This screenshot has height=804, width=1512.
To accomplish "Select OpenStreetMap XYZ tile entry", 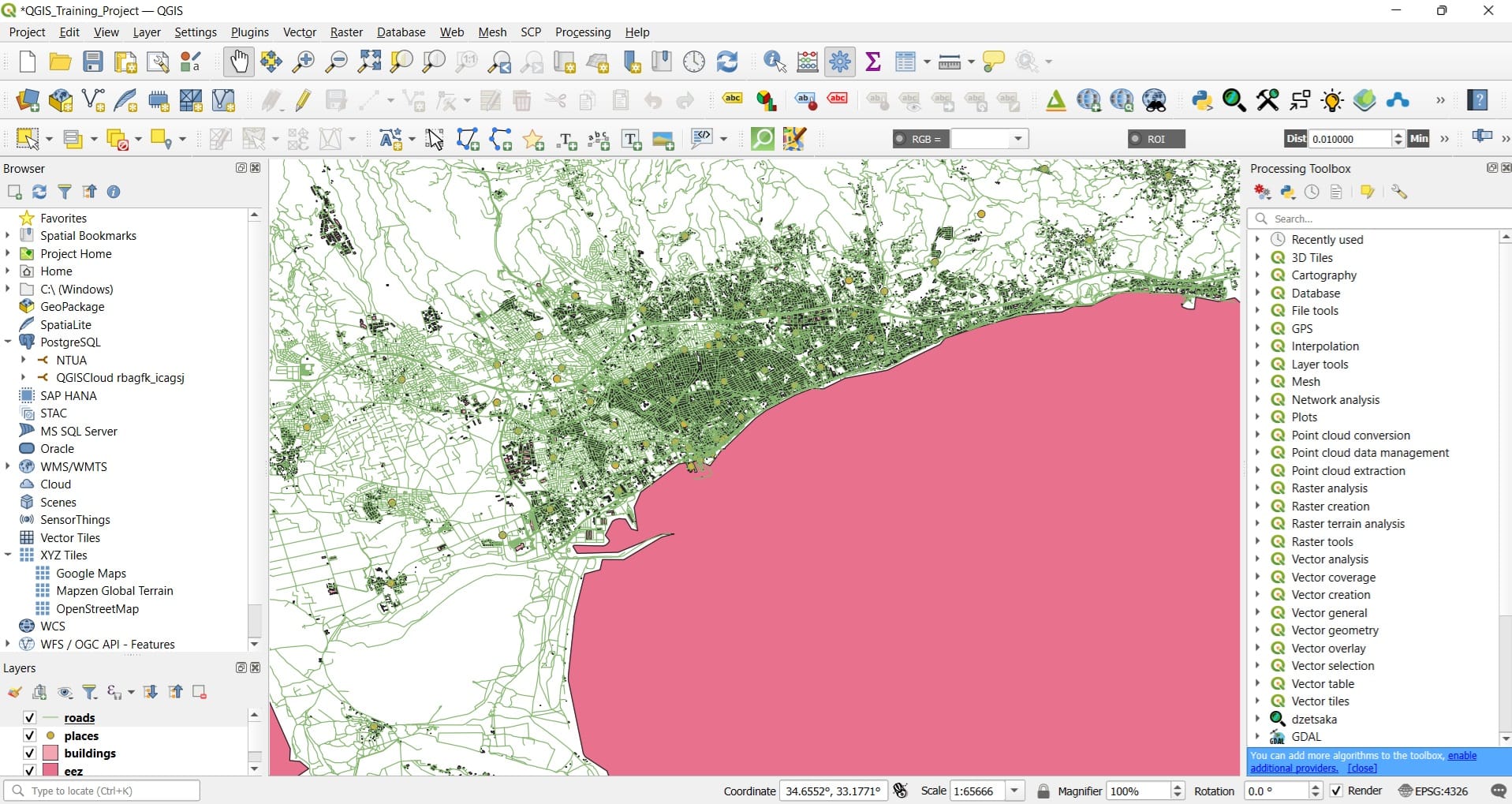I will point(97,608).
